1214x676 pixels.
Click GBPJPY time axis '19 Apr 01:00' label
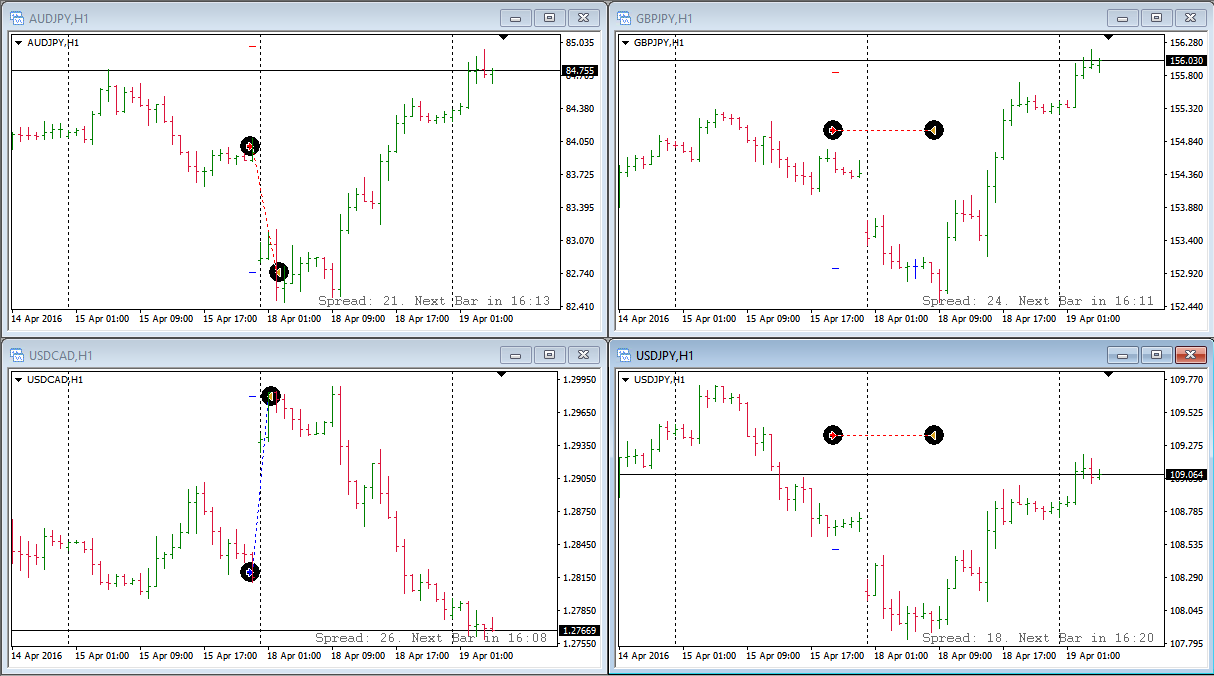click(x=1091, y=319)
